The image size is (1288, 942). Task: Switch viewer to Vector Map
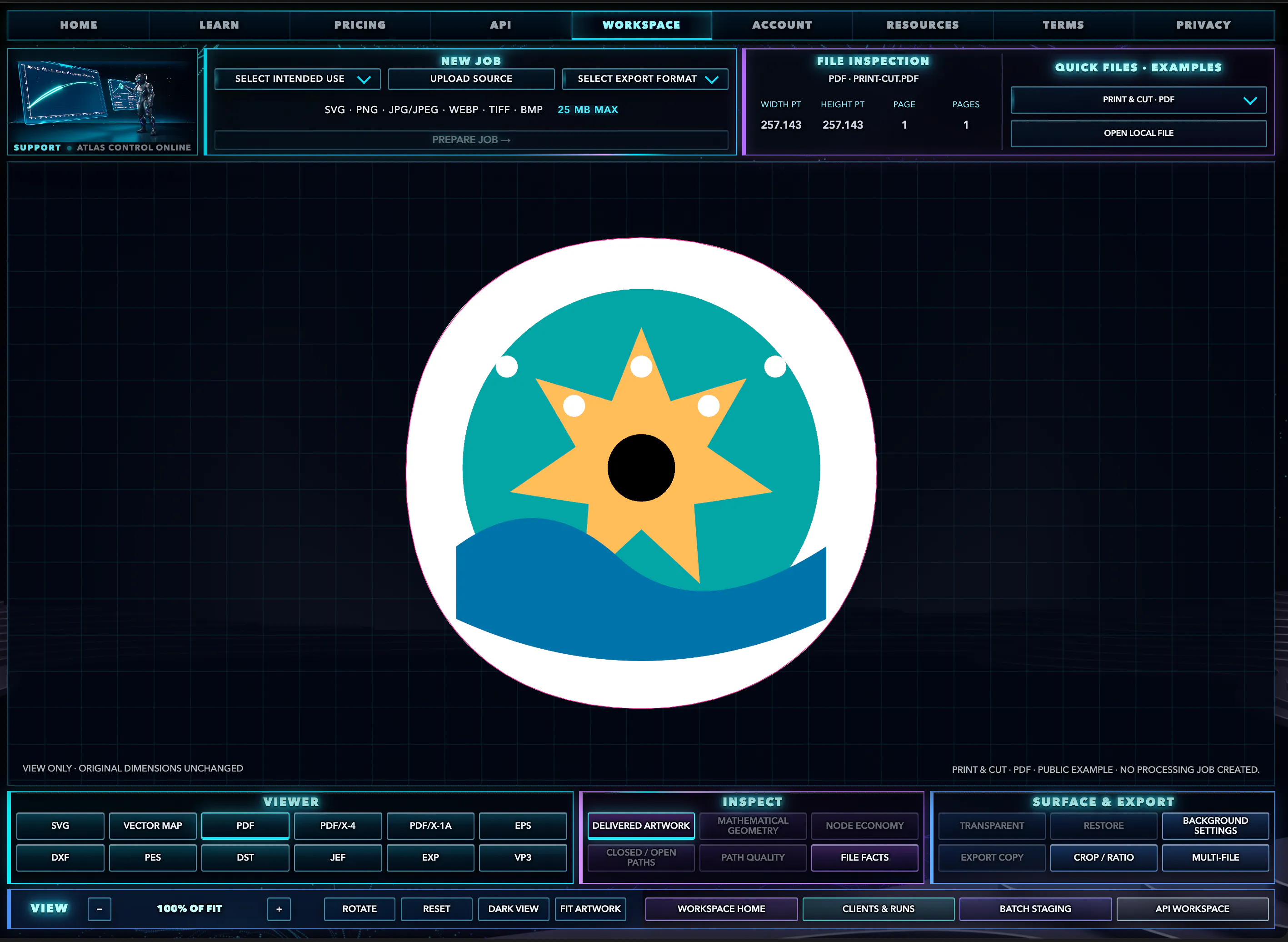point(153,826)
